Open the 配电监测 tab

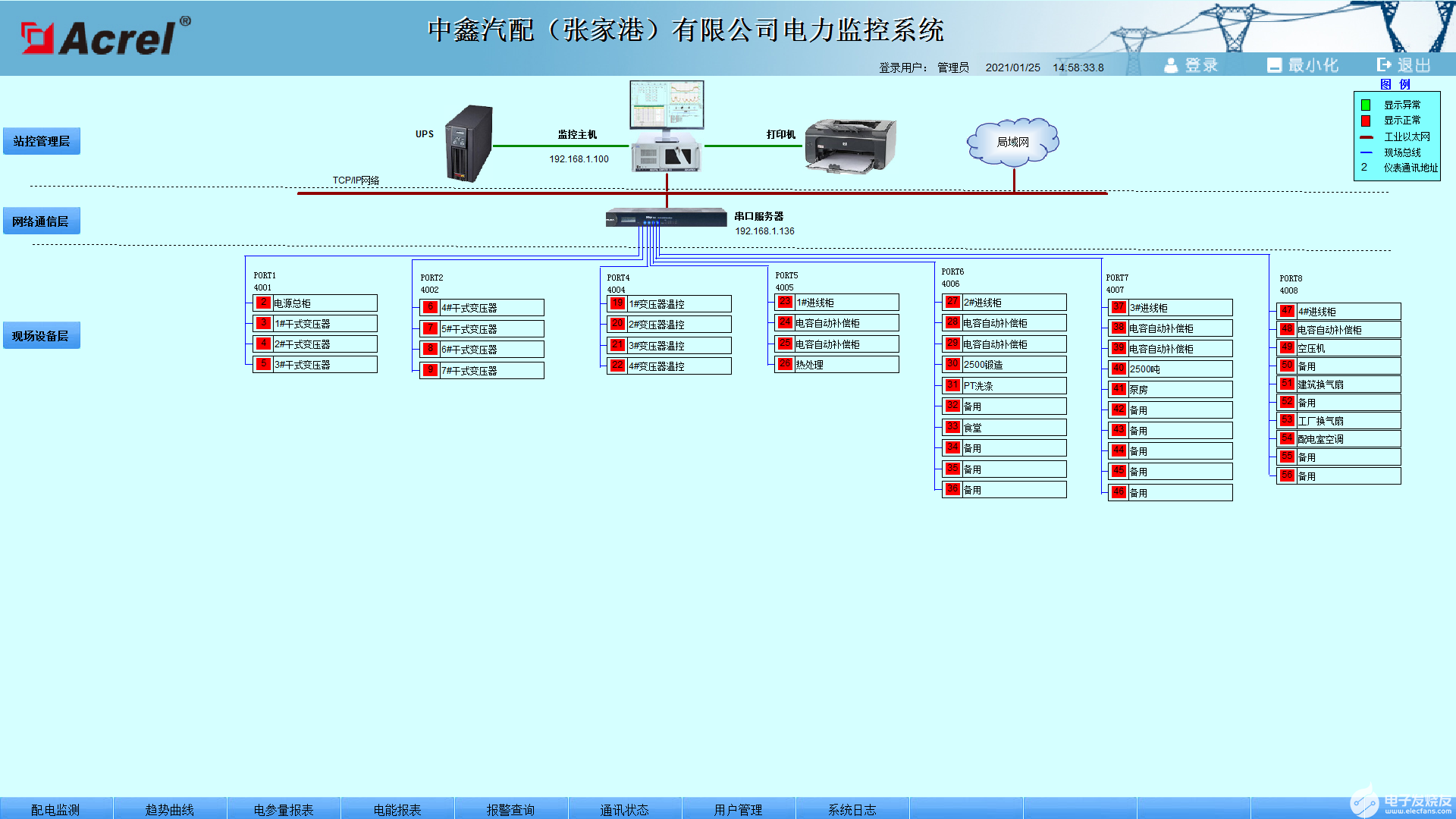pyautogui.click(x=55, y=809)
